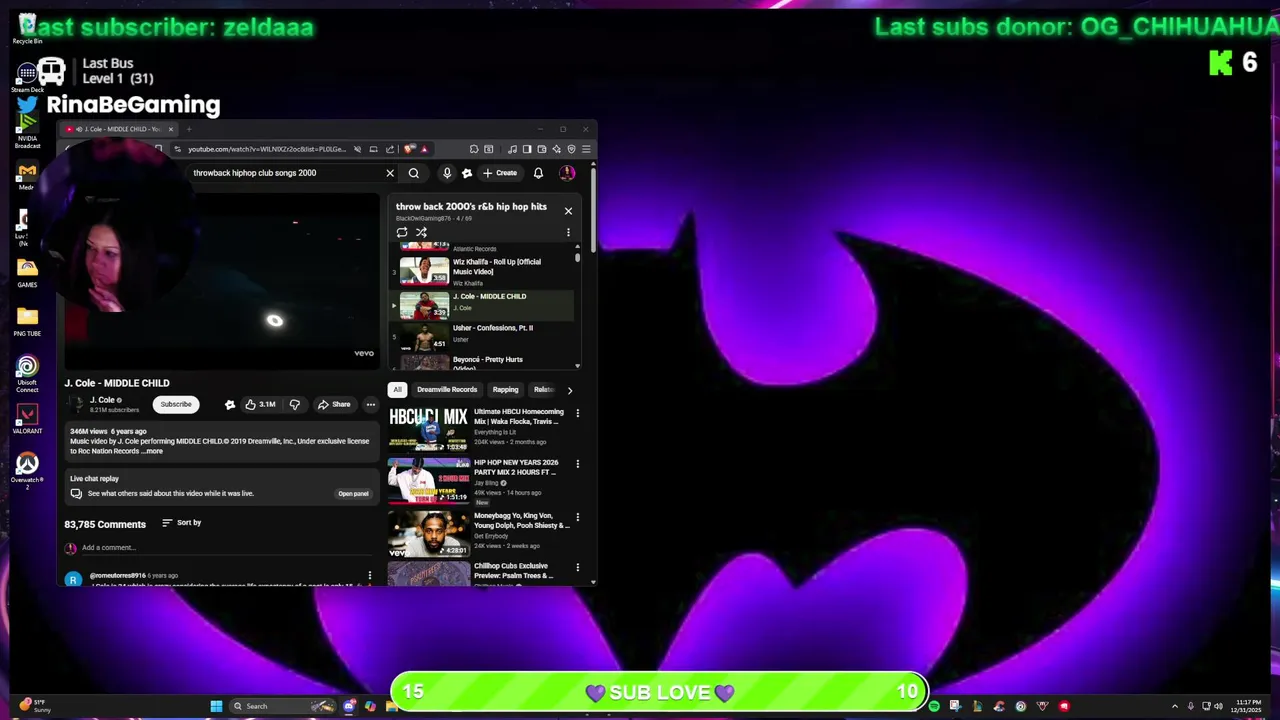This screenshot has height=720, width=1280.
Task: Clear the YouTube search box text
Action: (390, 173)
